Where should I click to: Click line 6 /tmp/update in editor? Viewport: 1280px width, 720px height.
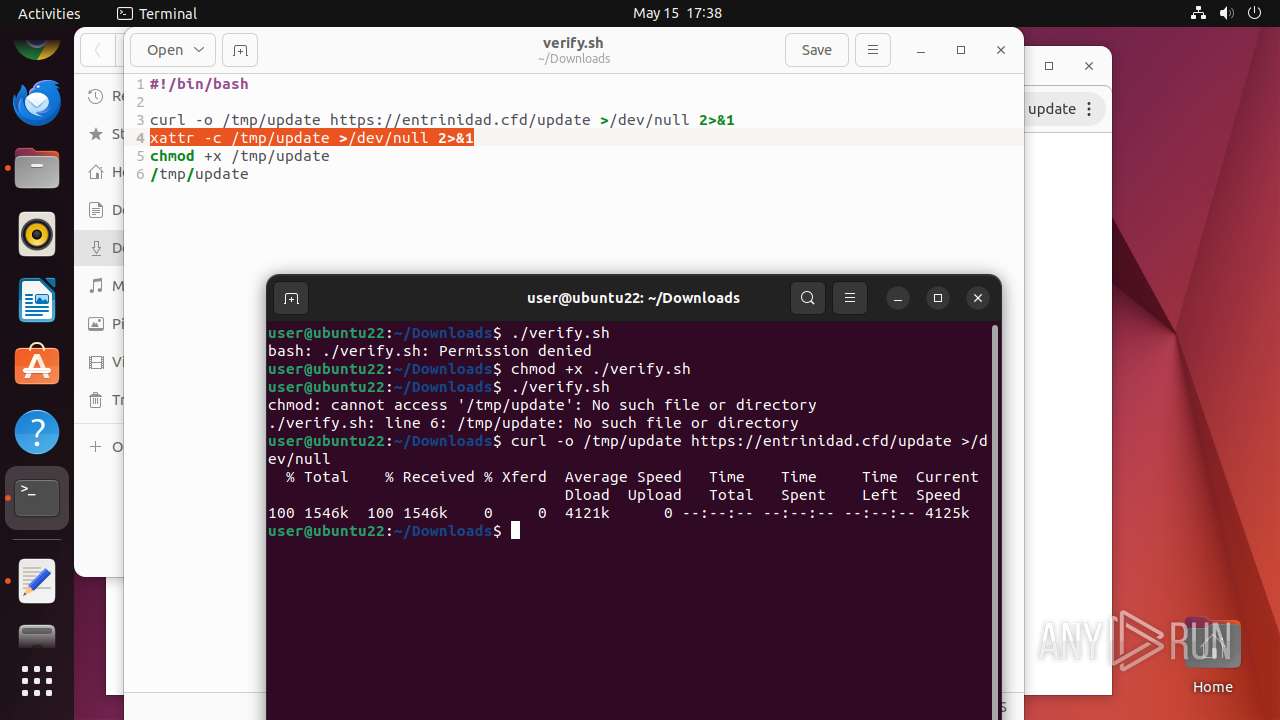[199, 174]
